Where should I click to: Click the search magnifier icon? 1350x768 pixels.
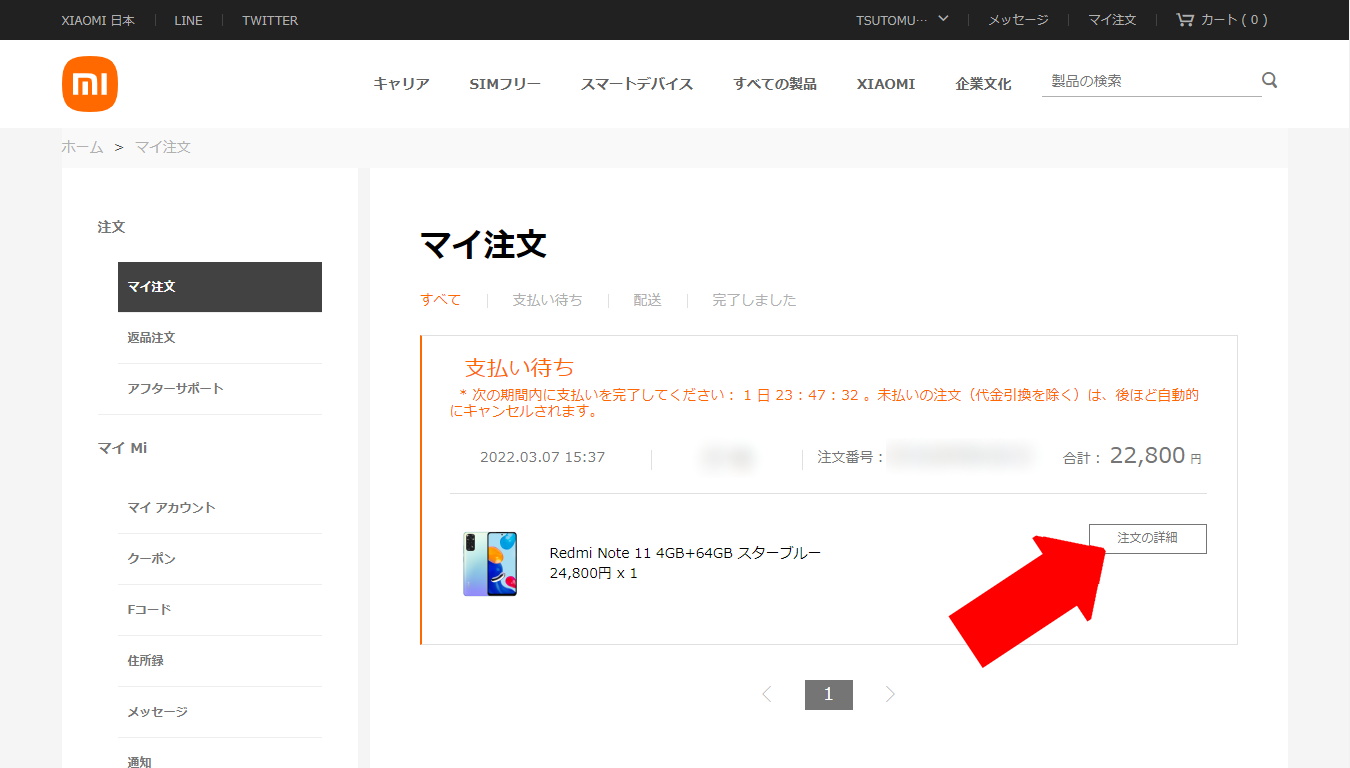pos(1269,80)
